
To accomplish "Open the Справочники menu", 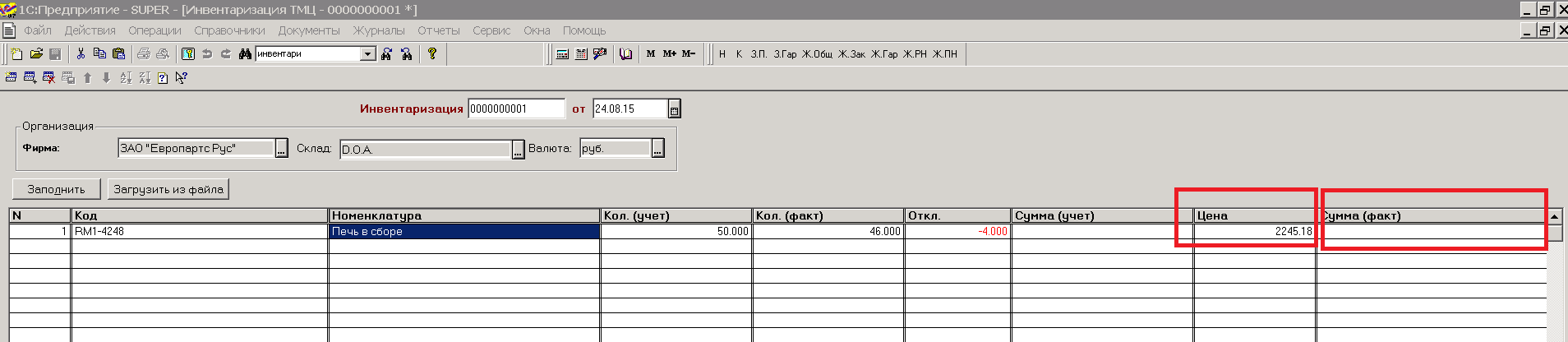I will click(229, 30).
